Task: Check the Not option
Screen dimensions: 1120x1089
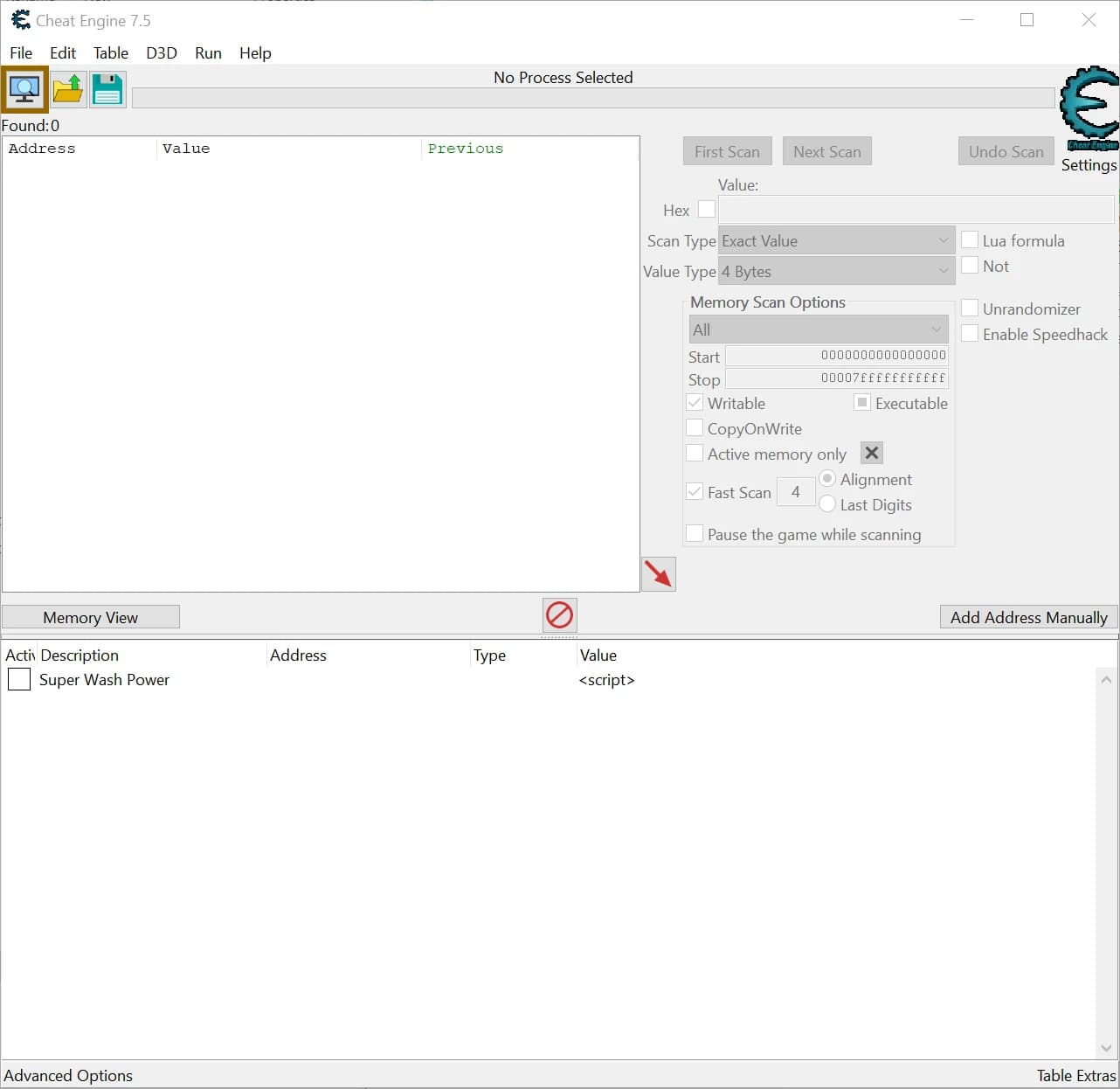Action: 970,265
